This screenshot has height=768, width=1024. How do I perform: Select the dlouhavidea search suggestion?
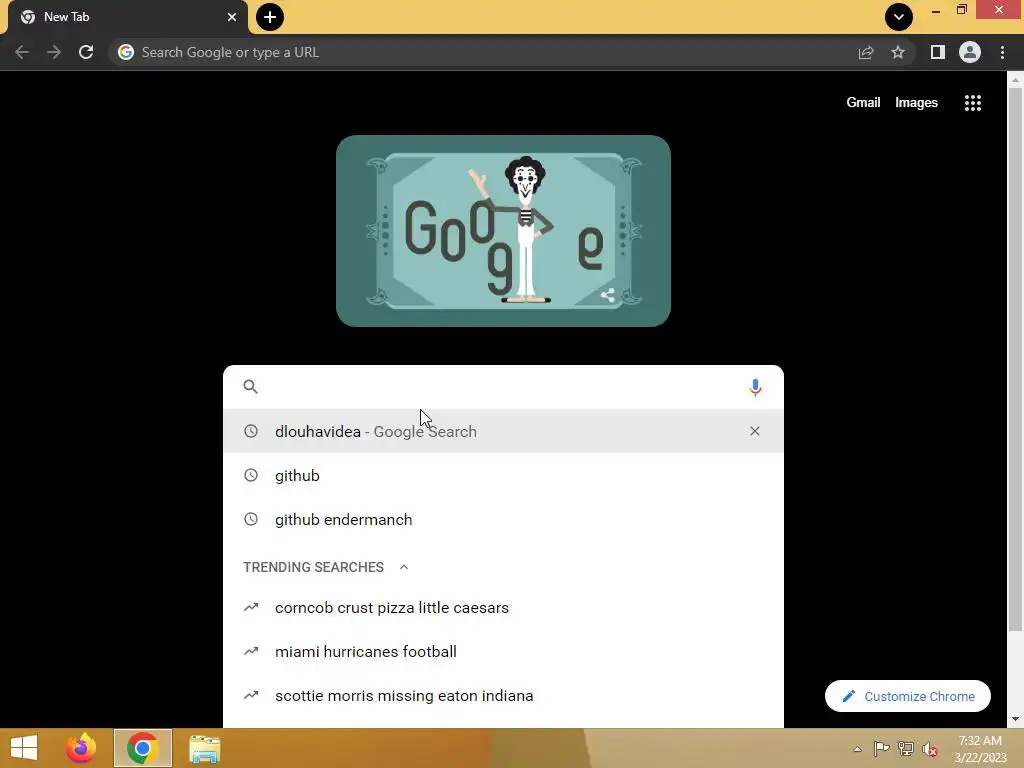pyautogui.click(x=504, y=431)
